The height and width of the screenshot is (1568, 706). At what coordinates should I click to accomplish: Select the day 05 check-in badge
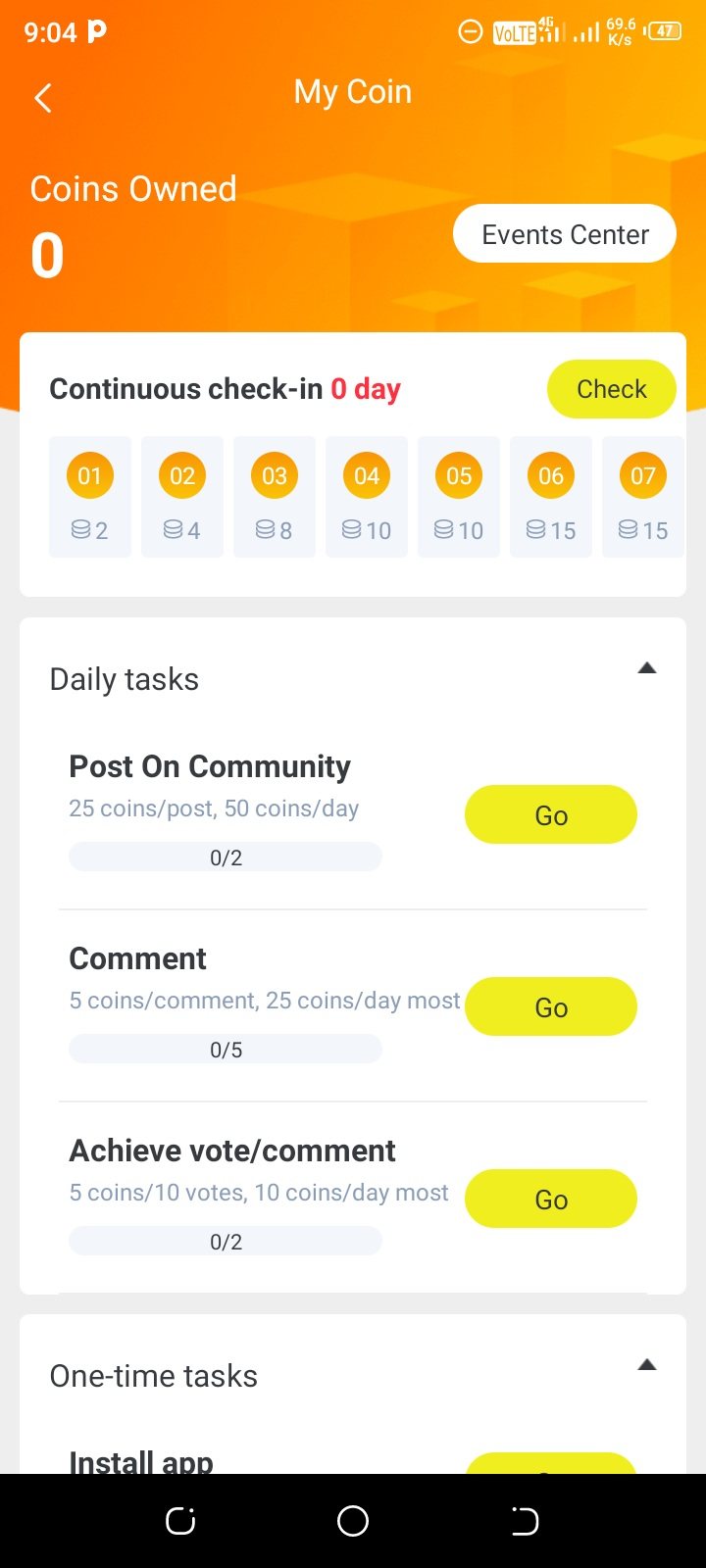(459, 476)
